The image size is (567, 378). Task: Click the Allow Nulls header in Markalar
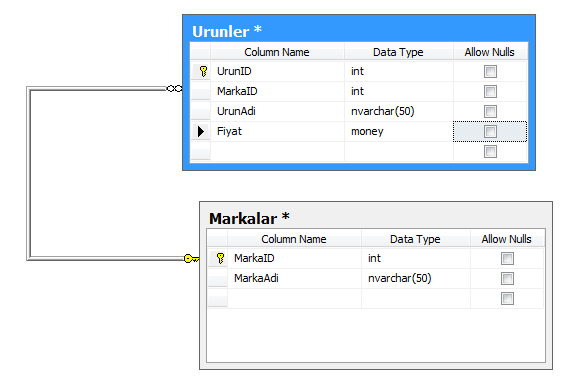pos(507,239)
